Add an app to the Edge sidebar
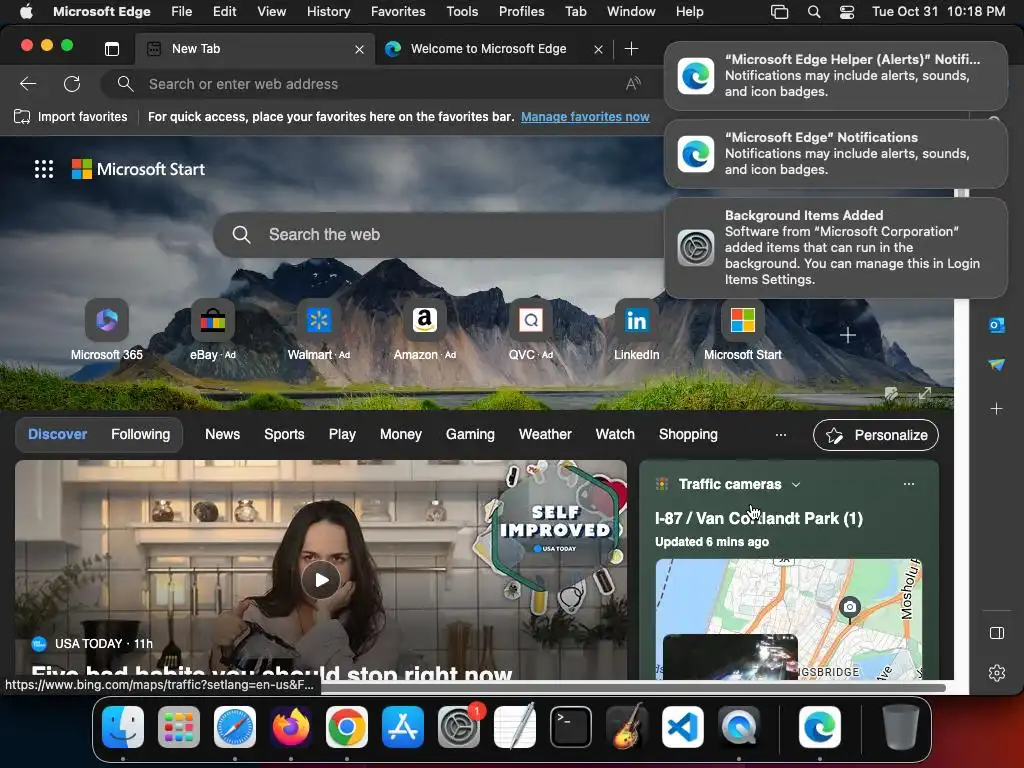The width and height of the screenshot is (1024, 768). (x=997, y=409)
